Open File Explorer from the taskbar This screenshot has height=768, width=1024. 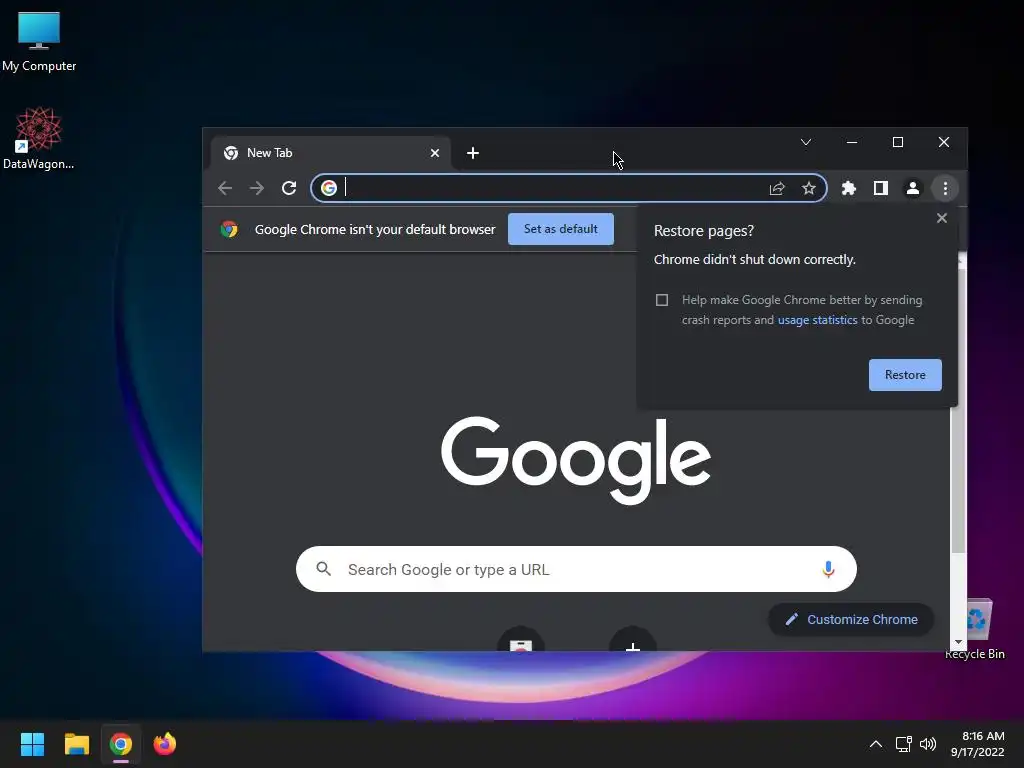pos(76,744)
